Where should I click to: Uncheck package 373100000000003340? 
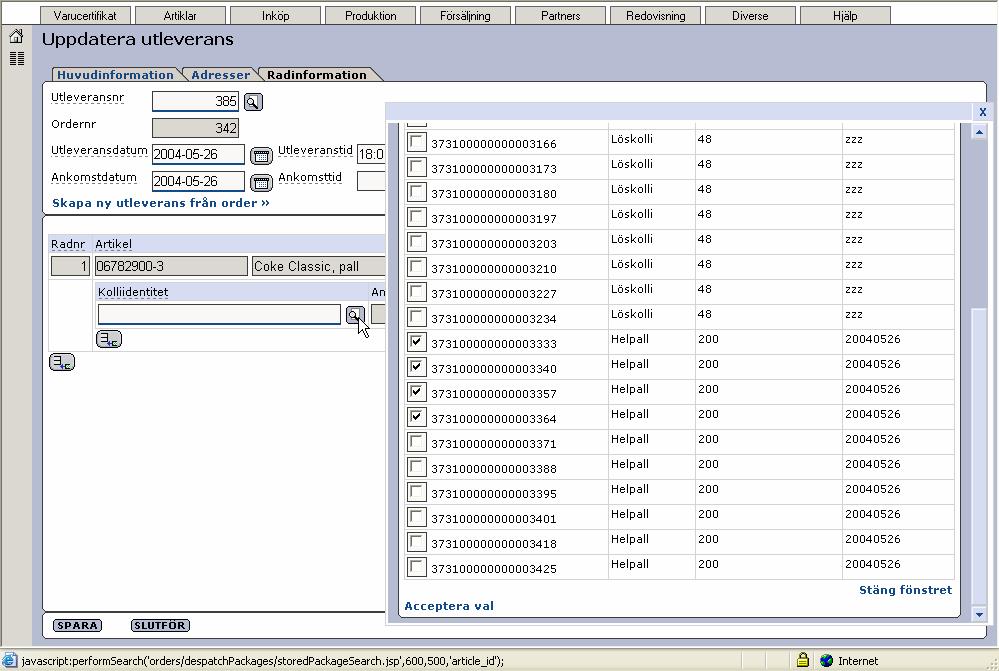point(417,366)
